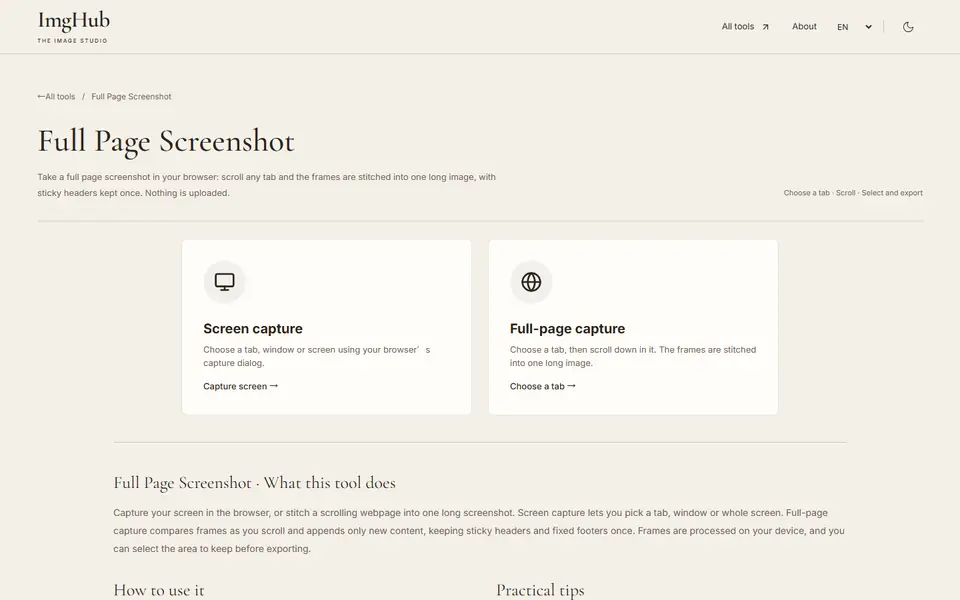Click the Full Page Screenshot main heading
Viewport: 960px width, 600px height.
[166, 141]
